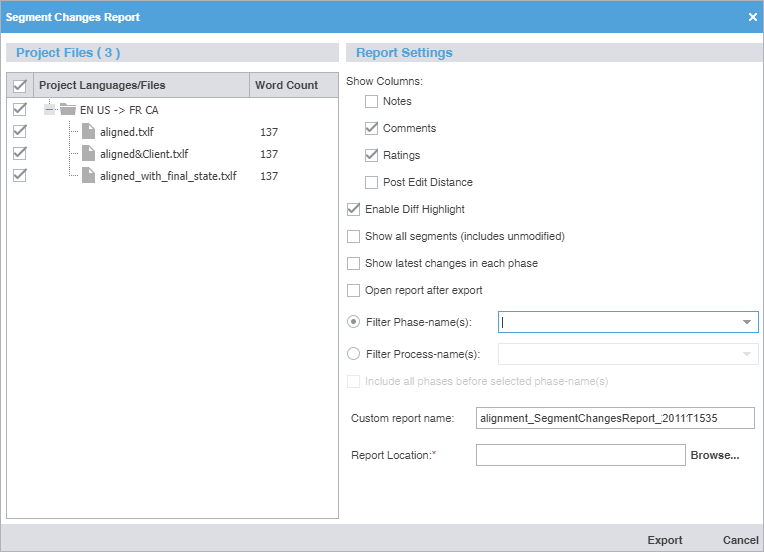
Task: Toggle the select-all checkbox in header
Action: (x=19, y=86)
